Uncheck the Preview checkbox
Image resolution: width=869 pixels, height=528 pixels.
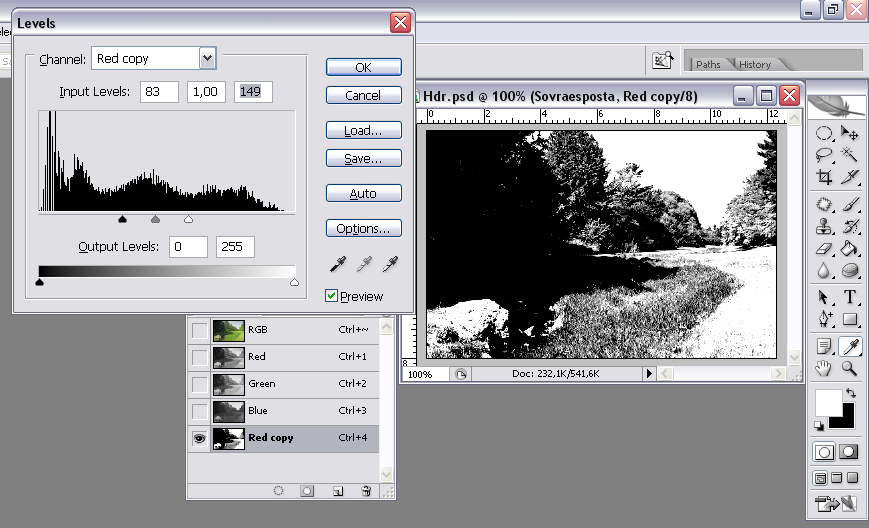(332, 296)
